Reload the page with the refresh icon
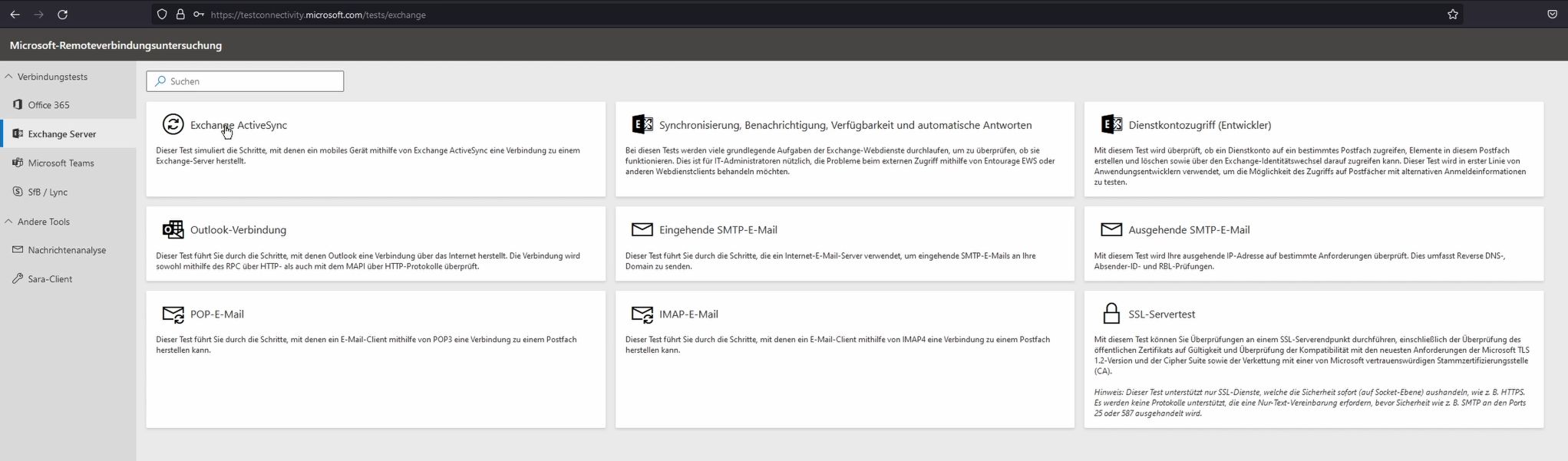The height and width of the screenshot is (461, 1568). pyautogui.click(x=63, y=15)
